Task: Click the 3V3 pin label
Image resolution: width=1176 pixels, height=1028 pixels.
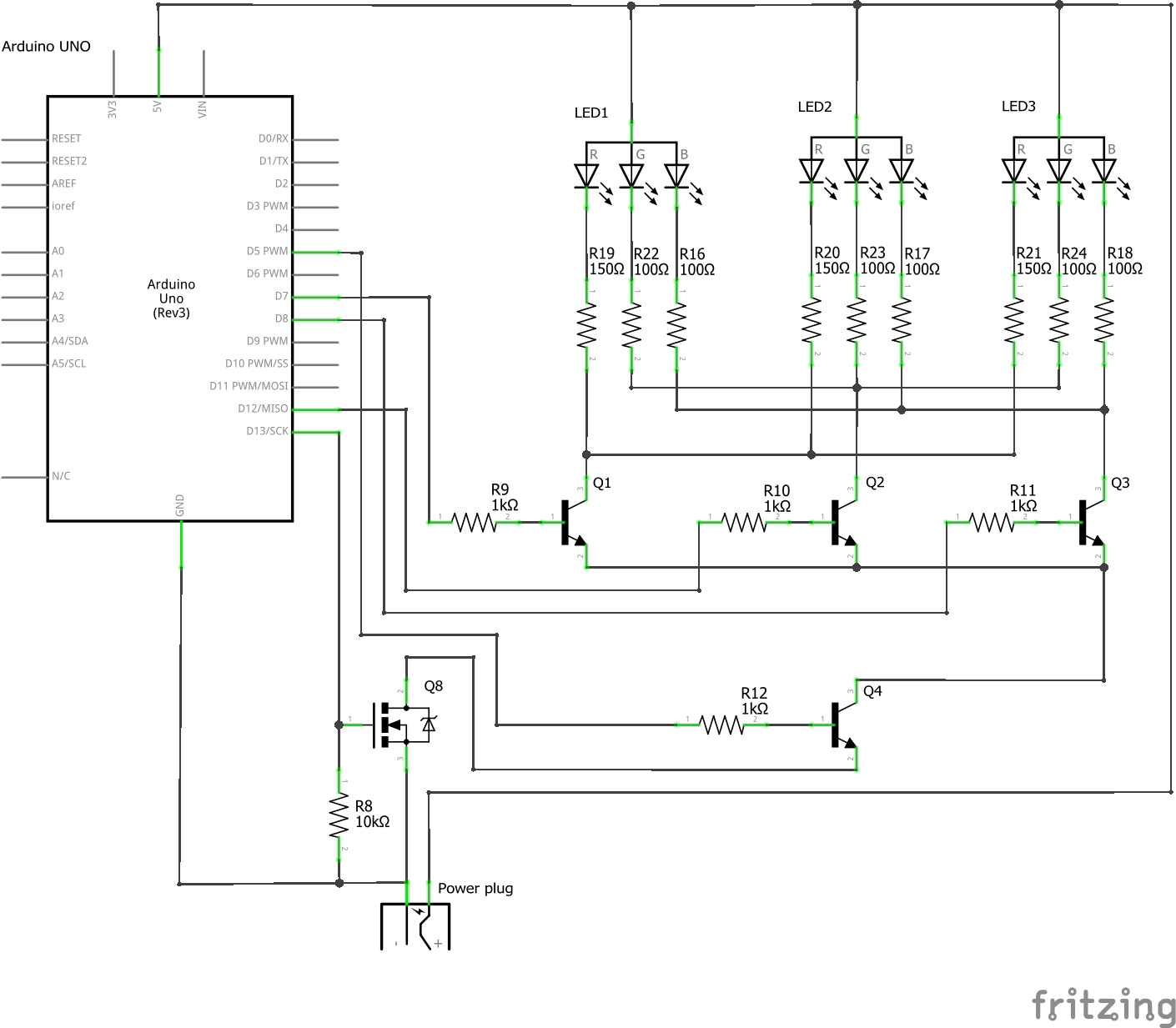Action: pos(112,109)
